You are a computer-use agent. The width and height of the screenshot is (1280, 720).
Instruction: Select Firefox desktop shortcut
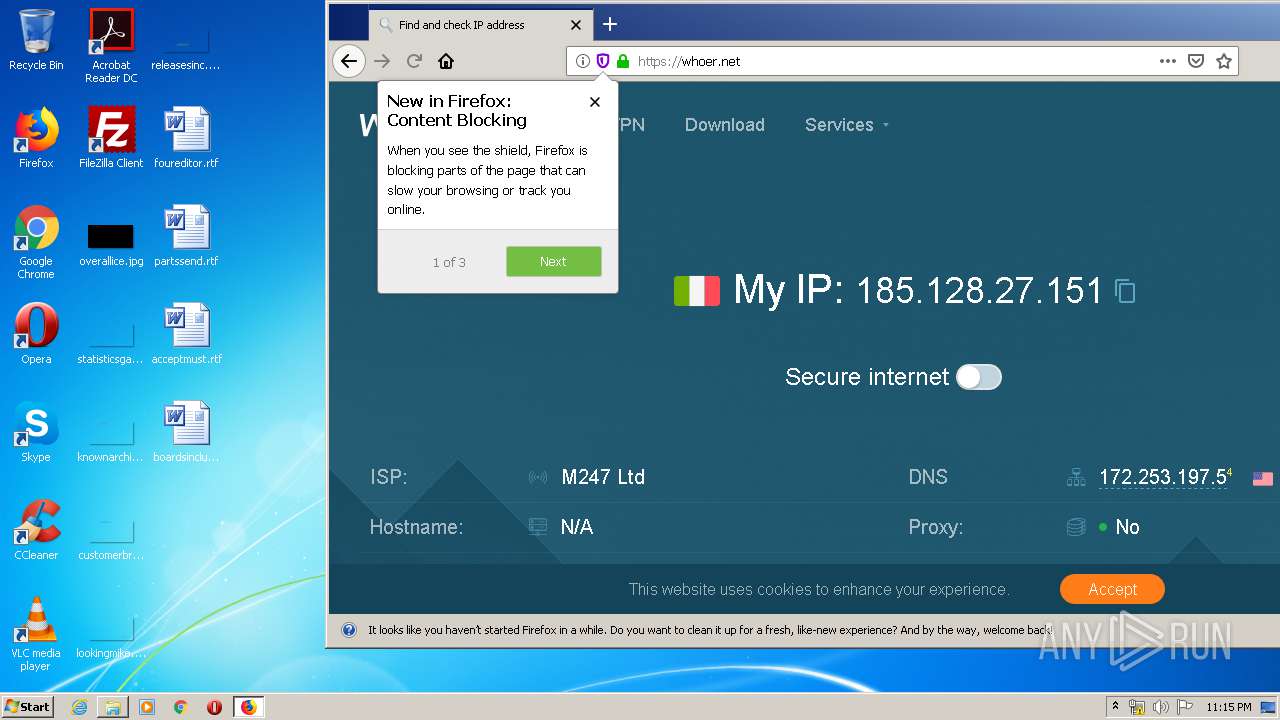pos(36,138)
